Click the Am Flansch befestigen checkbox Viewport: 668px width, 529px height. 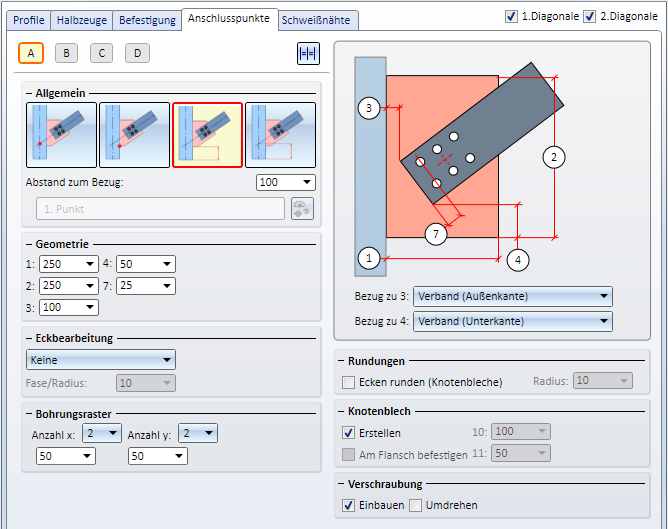pyautogui.click(x=348, y=454)
